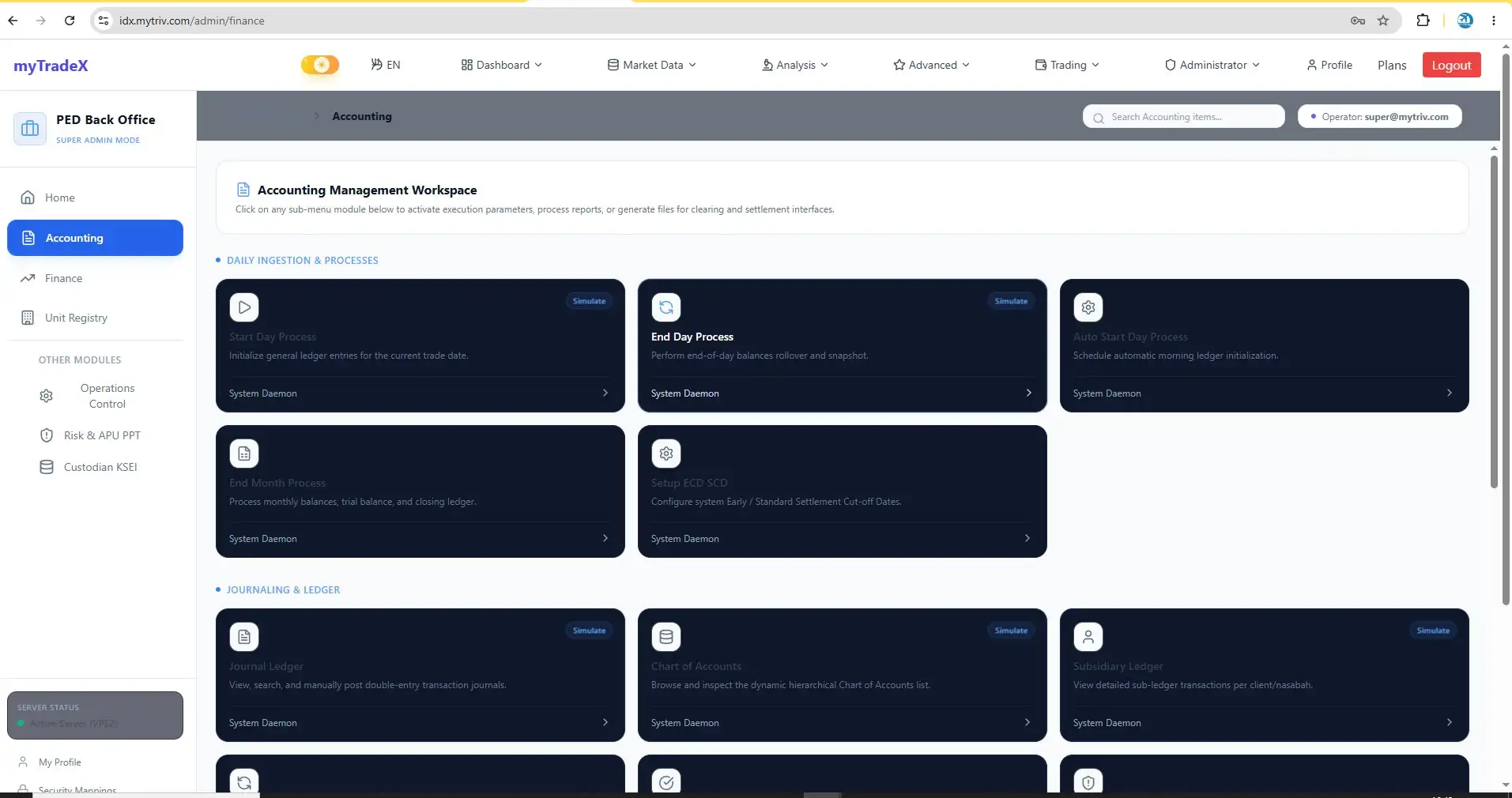Click the End Day Process refresh icon
This screenshot has height=798, width=1512.
click(666, 307)
